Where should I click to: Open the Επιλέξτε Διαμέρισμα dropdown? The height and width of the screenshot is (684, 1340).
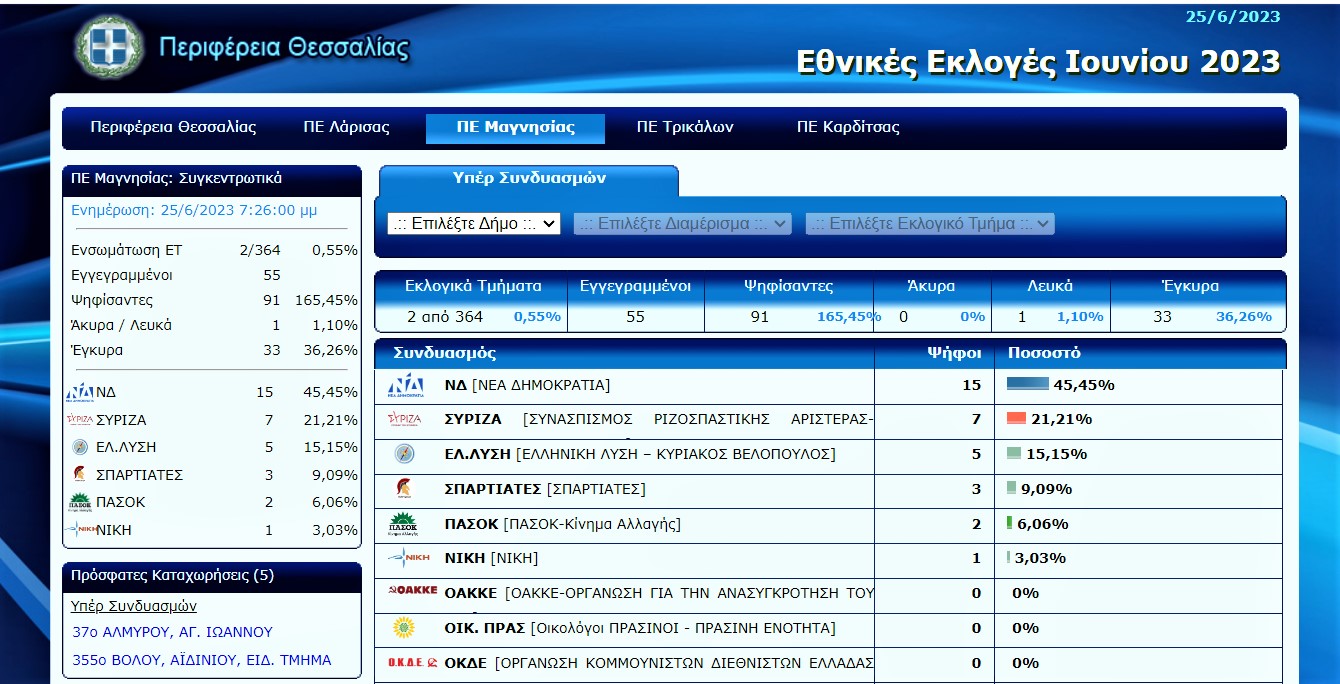(682, 224)
